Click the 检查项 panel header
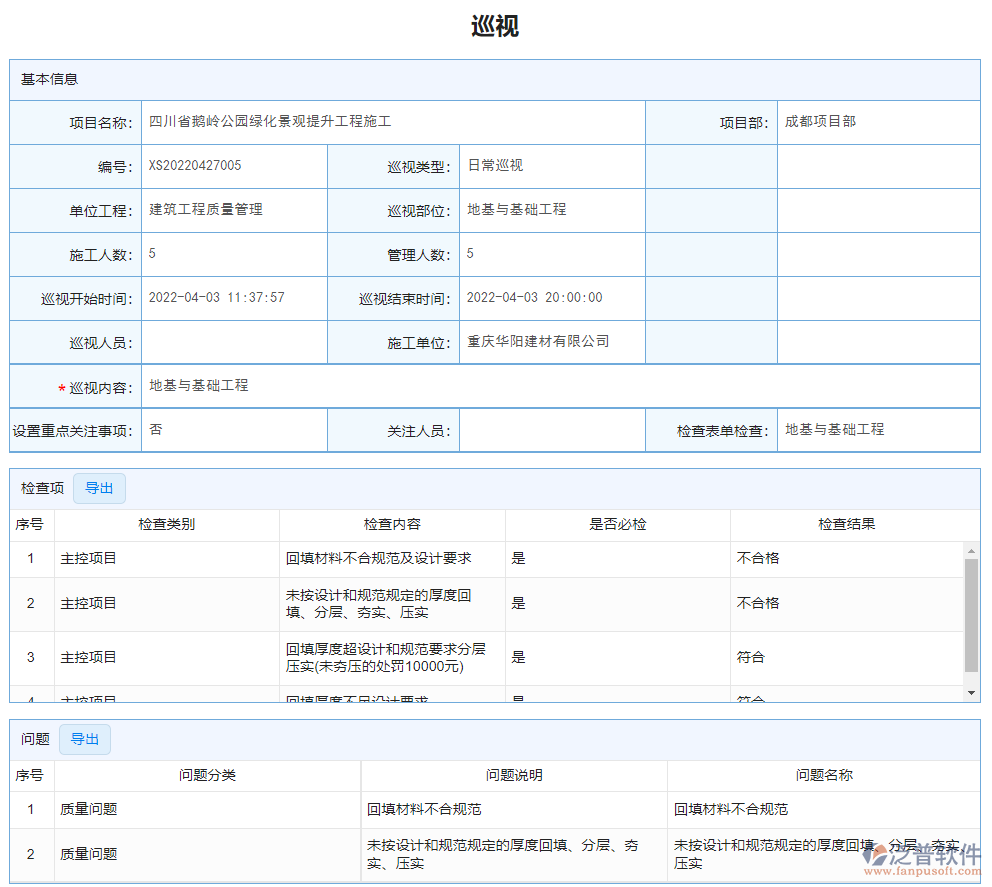Viewport: 992px width, 887px height. (x=40, y=488)
